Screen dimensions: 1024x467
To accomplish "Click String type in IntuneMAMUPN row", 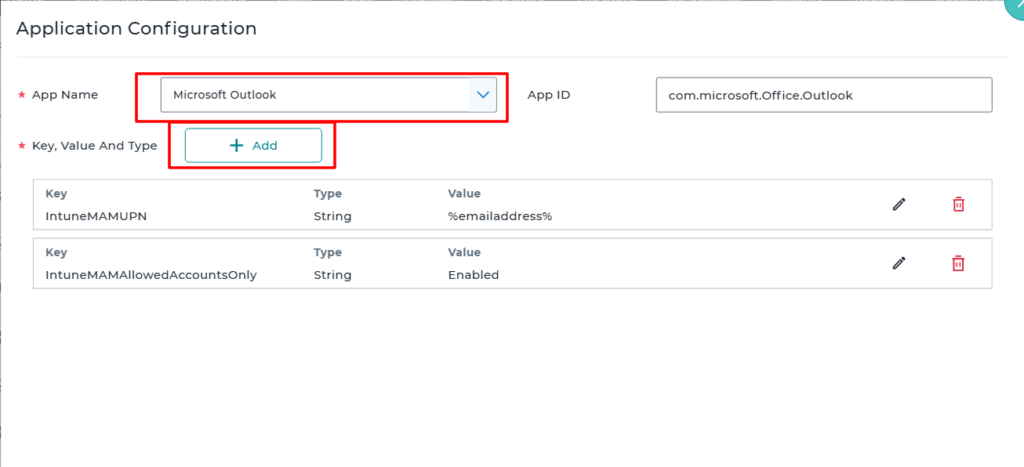I will (332, 216).
